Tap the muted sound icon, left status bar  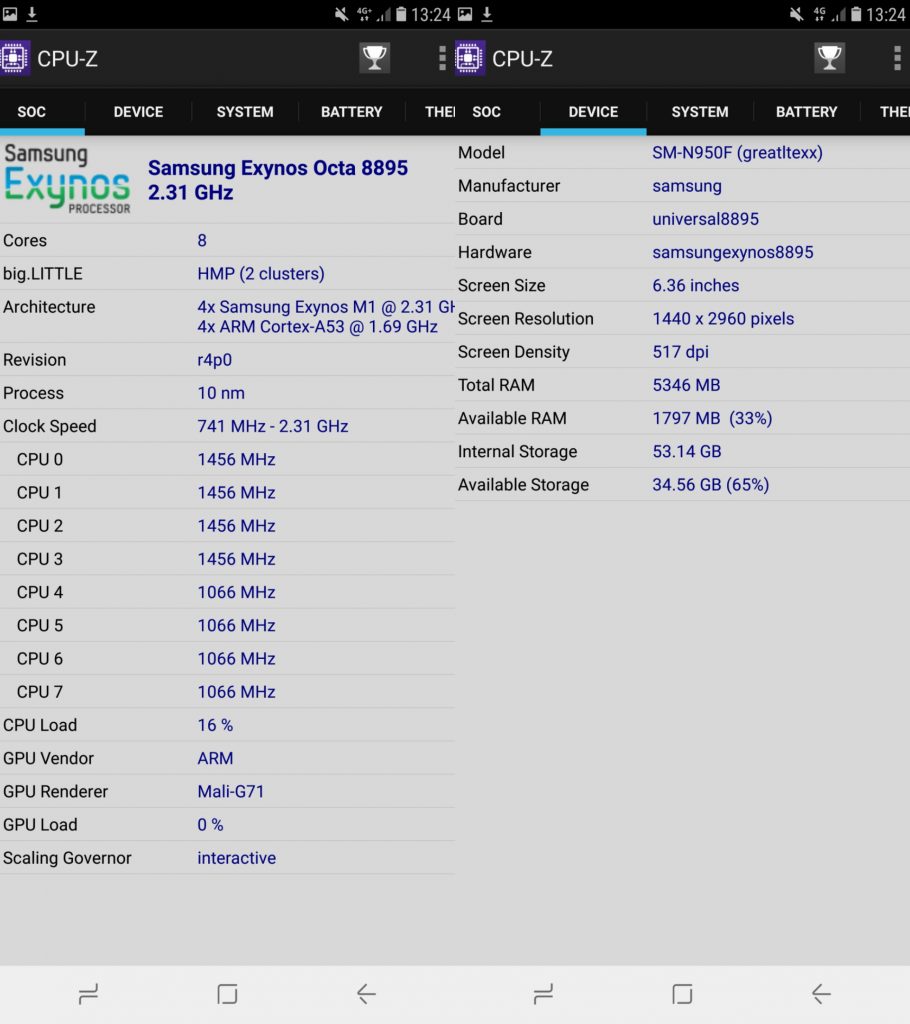point(341,14)
